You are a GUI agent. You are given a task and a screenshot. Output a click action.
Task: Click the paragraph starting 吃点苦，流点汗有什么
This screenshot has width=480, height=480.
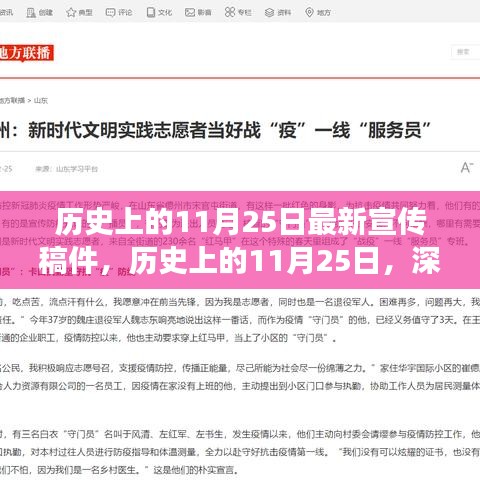(240, 302)
